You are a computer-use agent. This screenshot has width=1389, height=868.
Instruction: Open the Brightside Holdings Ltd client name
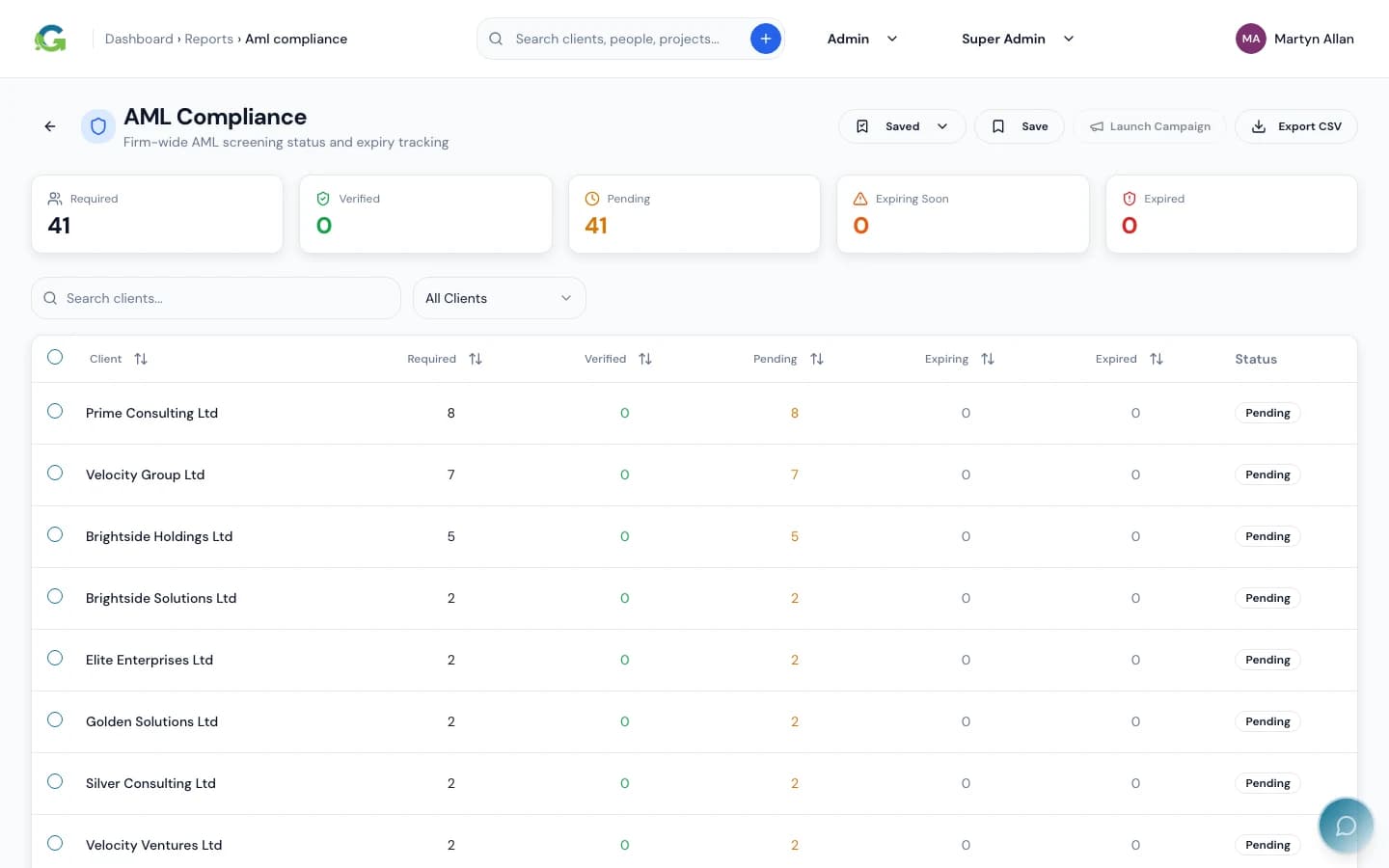pos(159,536)
